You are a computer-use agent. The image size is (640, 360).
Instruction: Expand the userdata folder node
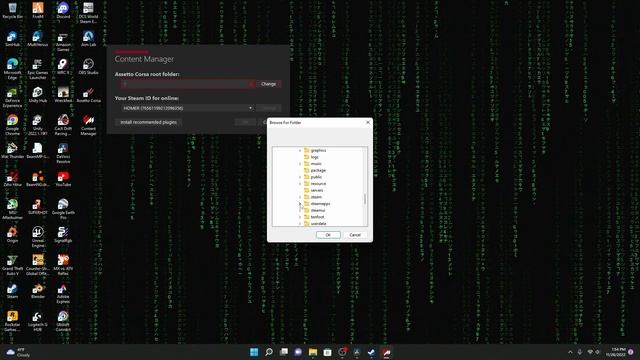(300, 224)
